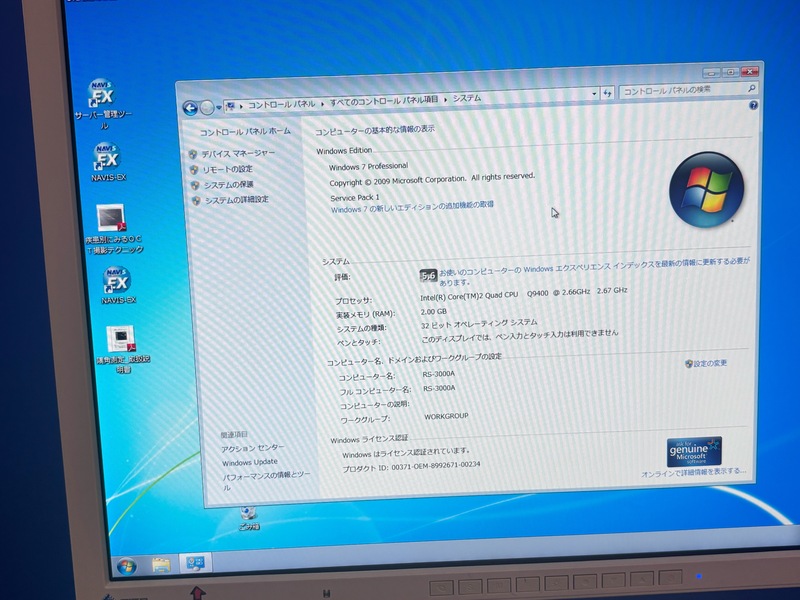Open コントロール パネル ホーム in the sidebar
This screenshot has width=800, height=600.
point(245,131)
